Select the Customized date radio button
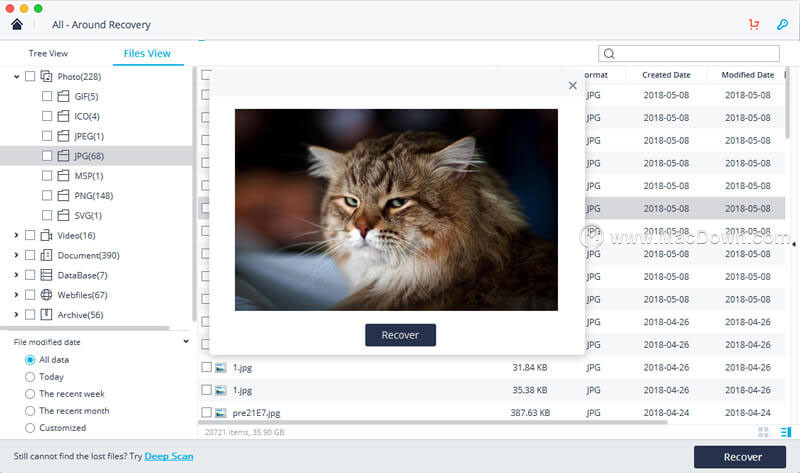Viewport: 800px width, 473px height. click(30, 428)
